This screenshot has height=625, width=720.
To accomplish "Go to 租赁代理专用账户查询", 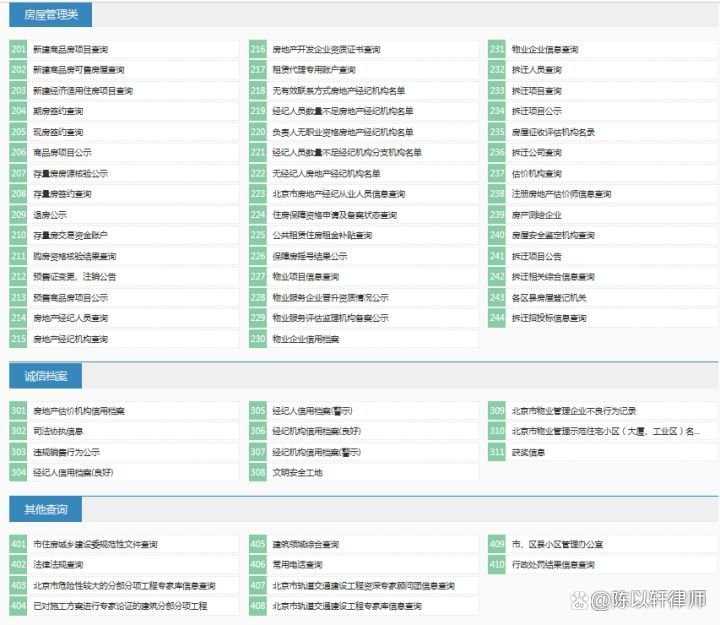I will pyautogui.click(x=313, y=70).
